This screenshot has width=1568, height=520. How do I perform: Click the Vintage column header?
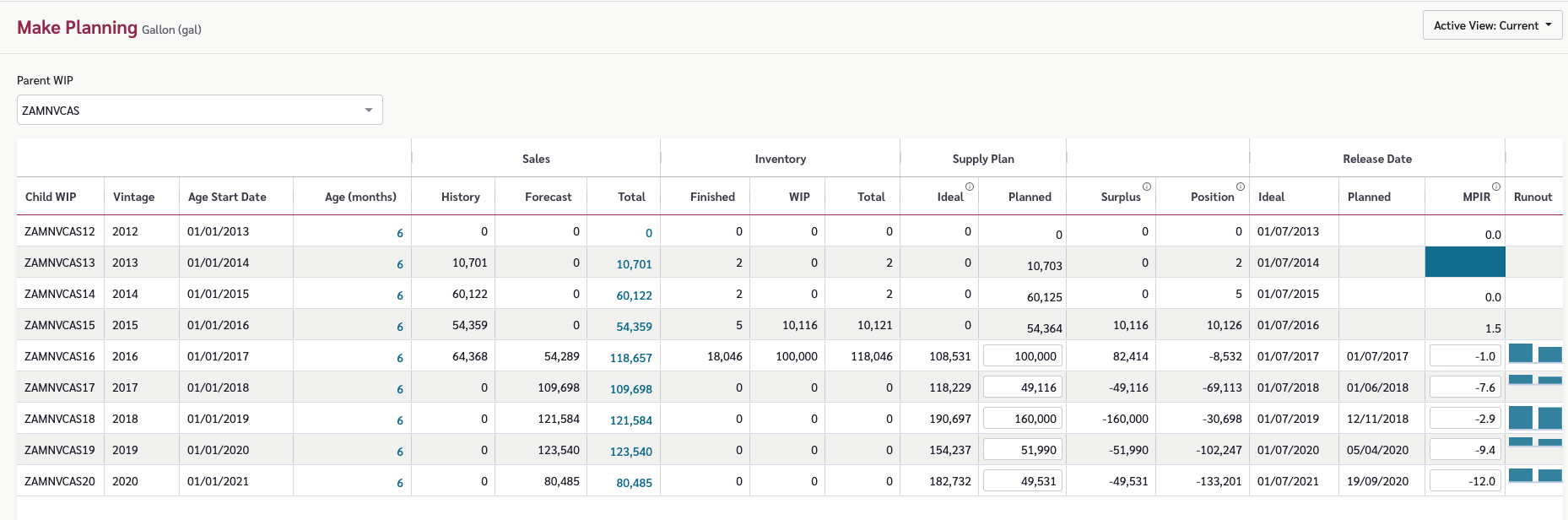134,197
